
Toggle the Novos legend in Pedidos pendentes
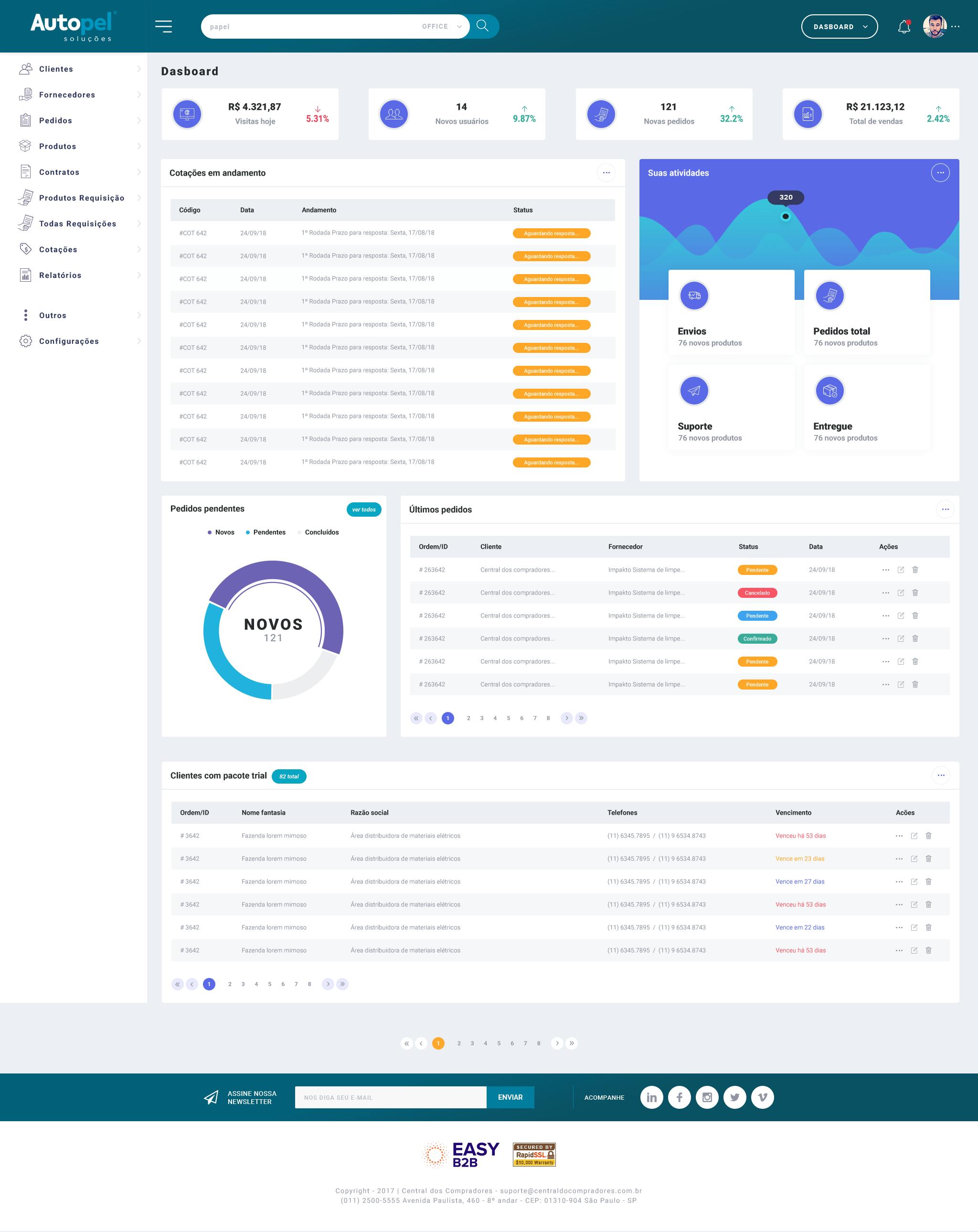220,532
